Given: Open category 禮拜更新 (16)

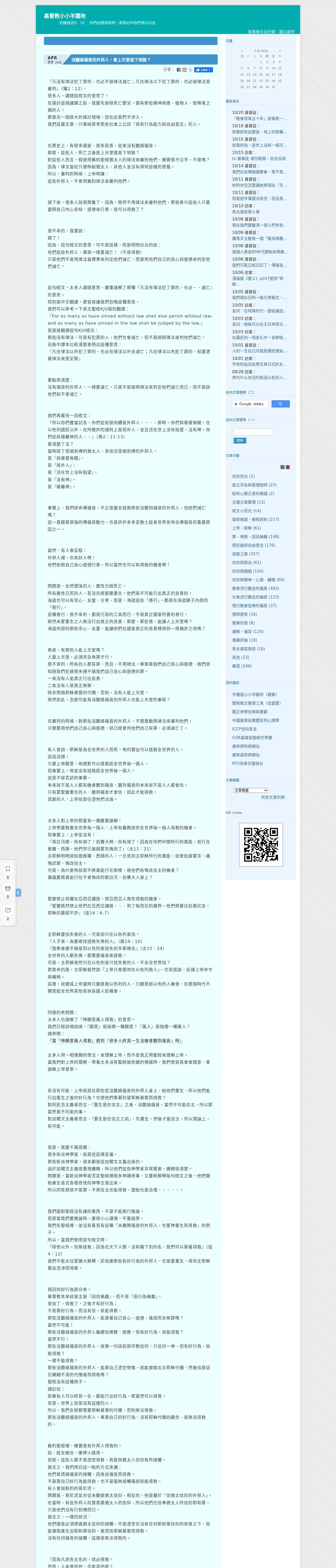Looking at the screenshot, I should click(x=244, y=614).
